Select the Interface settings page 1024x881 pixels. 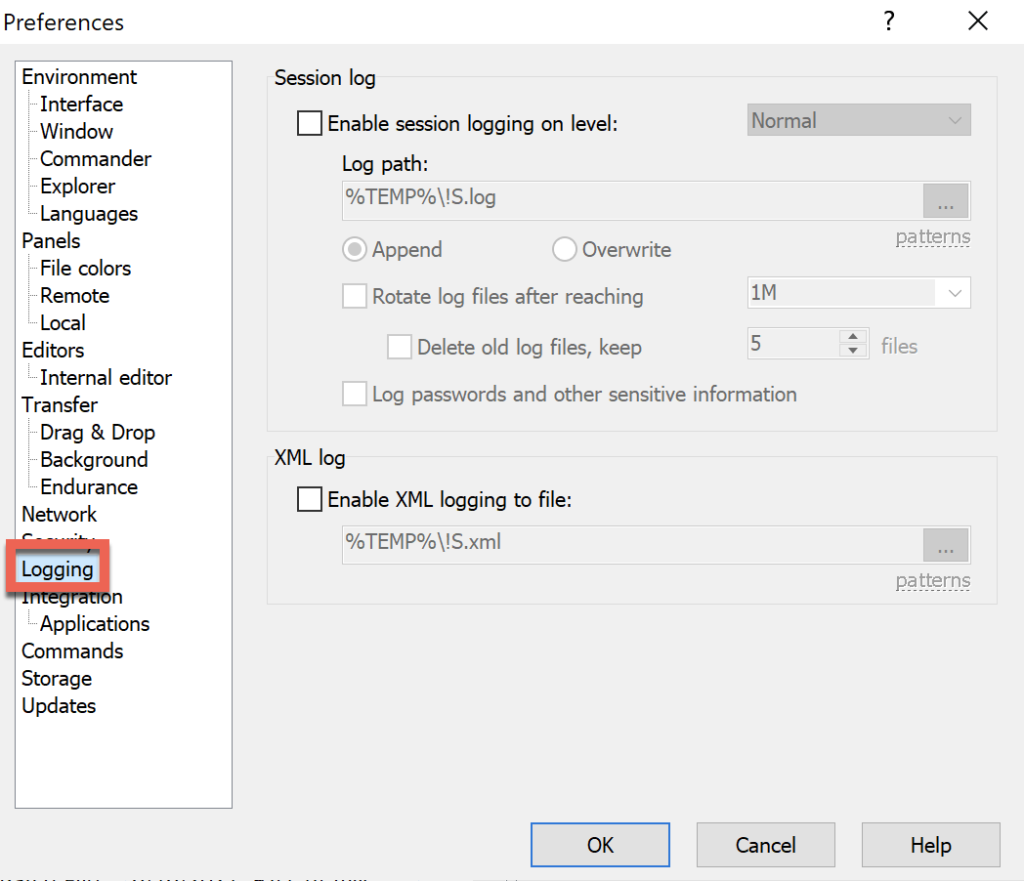(x=81, y=104)
